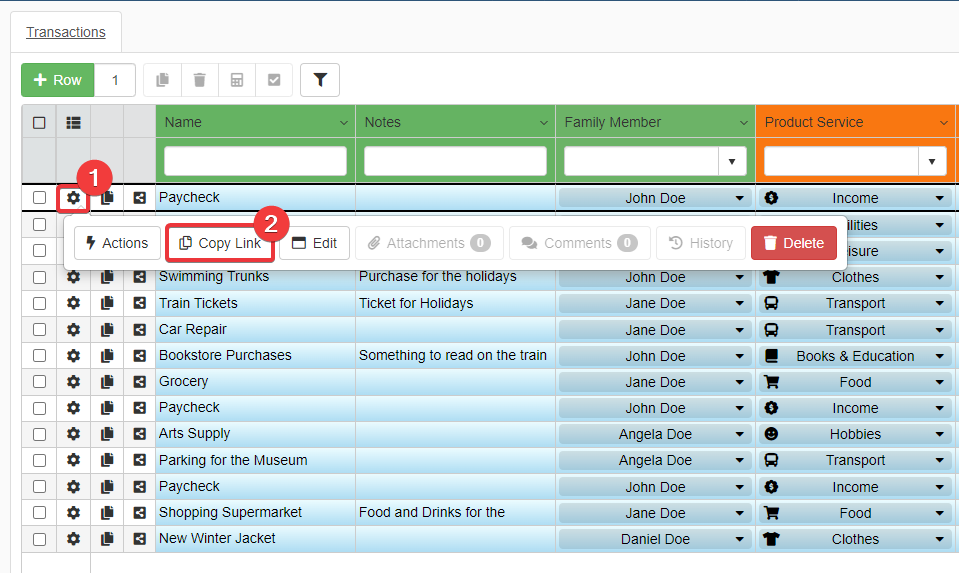The image size is (959, 573).
Task: Click the calculator icon in toolbar
Action: point(237,80)
